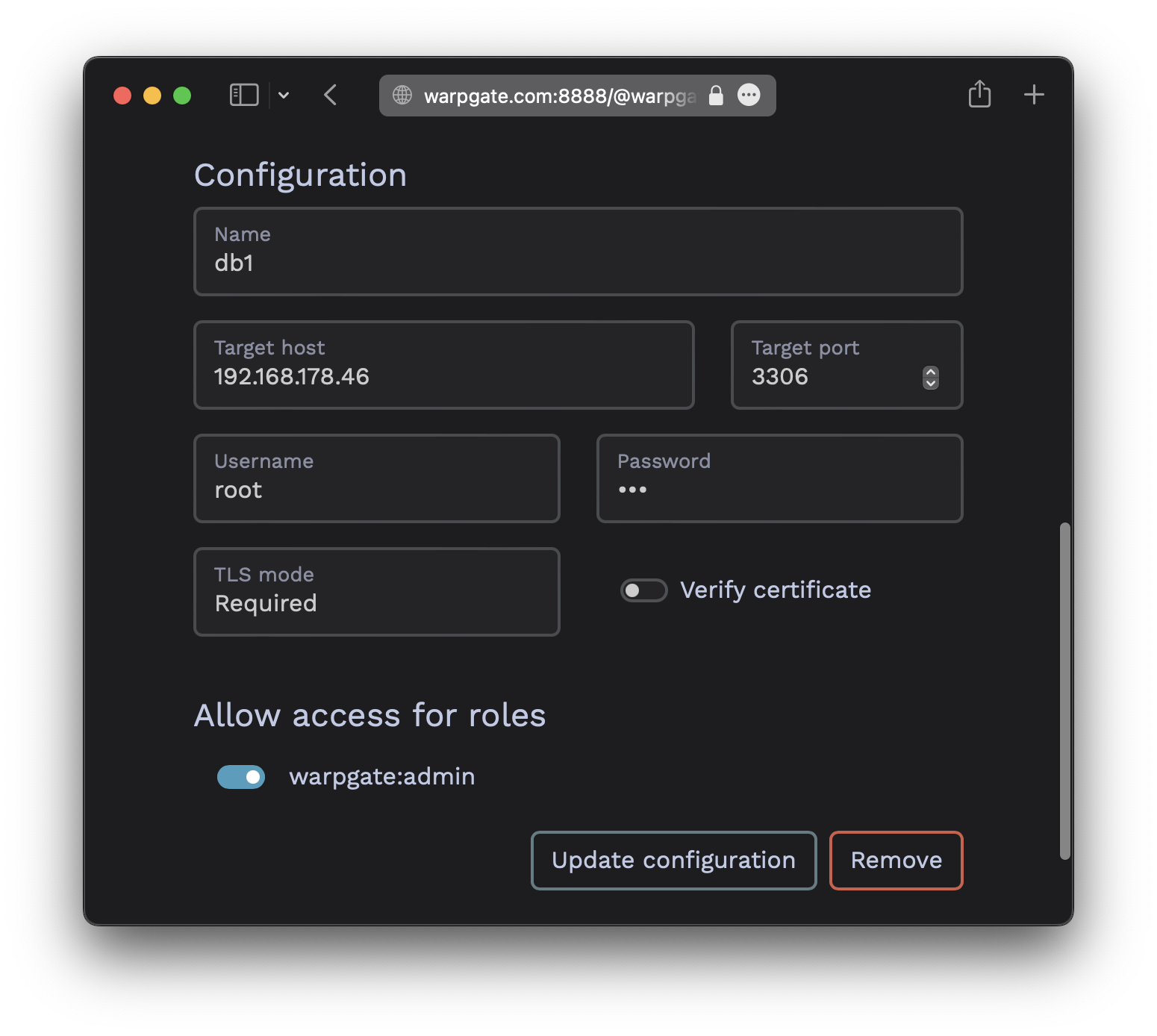This screenshot has width=1157, height=1036.
Task: Go back with the back arrow
Action: pyautogui.click(x=331, y=95)
